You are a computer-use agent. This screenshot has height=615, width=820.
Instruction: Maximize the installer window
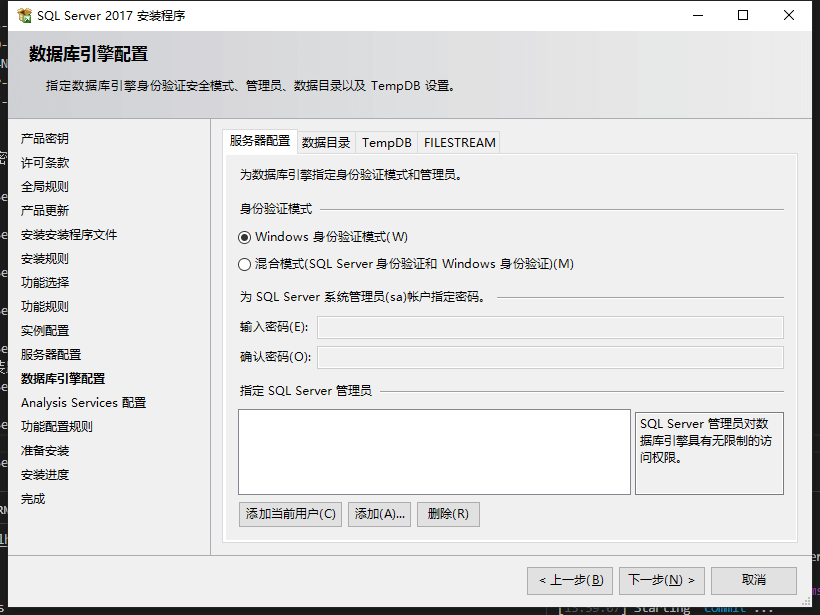pos(743,16)
